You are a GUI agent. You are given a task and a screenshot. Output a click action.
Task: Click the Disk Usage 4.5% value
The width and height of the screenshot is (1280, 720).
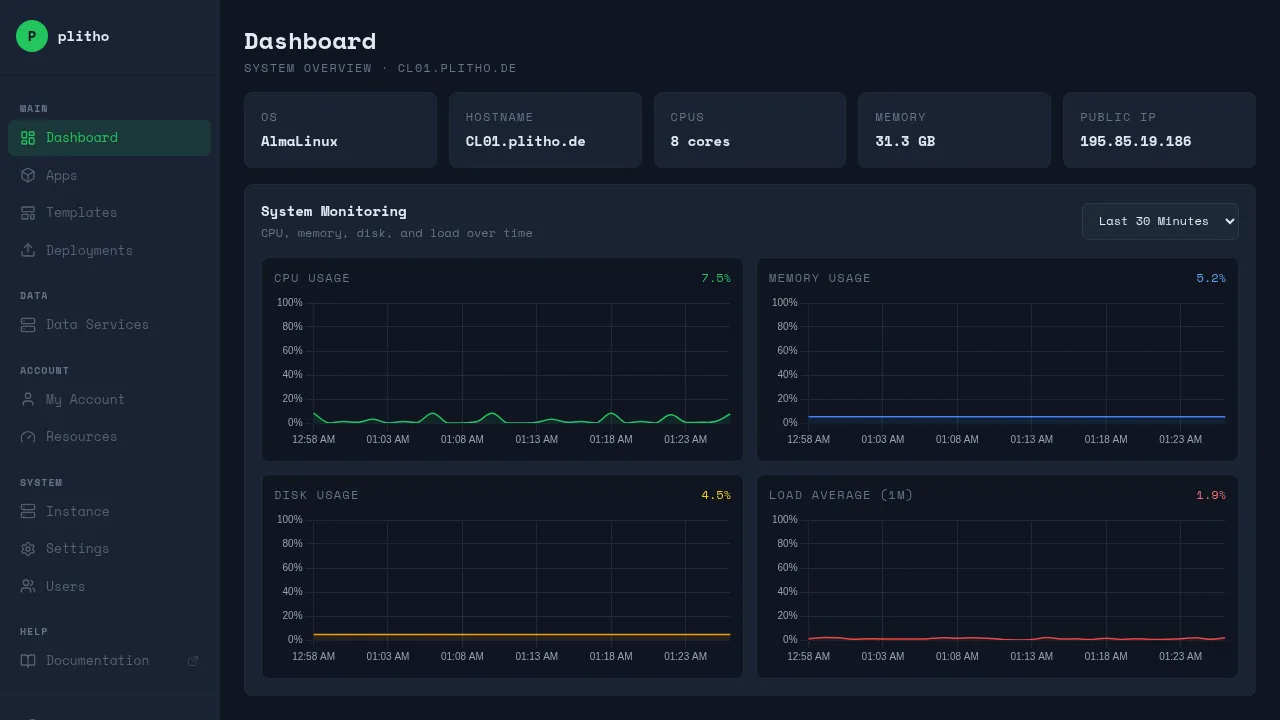point(715,495)
